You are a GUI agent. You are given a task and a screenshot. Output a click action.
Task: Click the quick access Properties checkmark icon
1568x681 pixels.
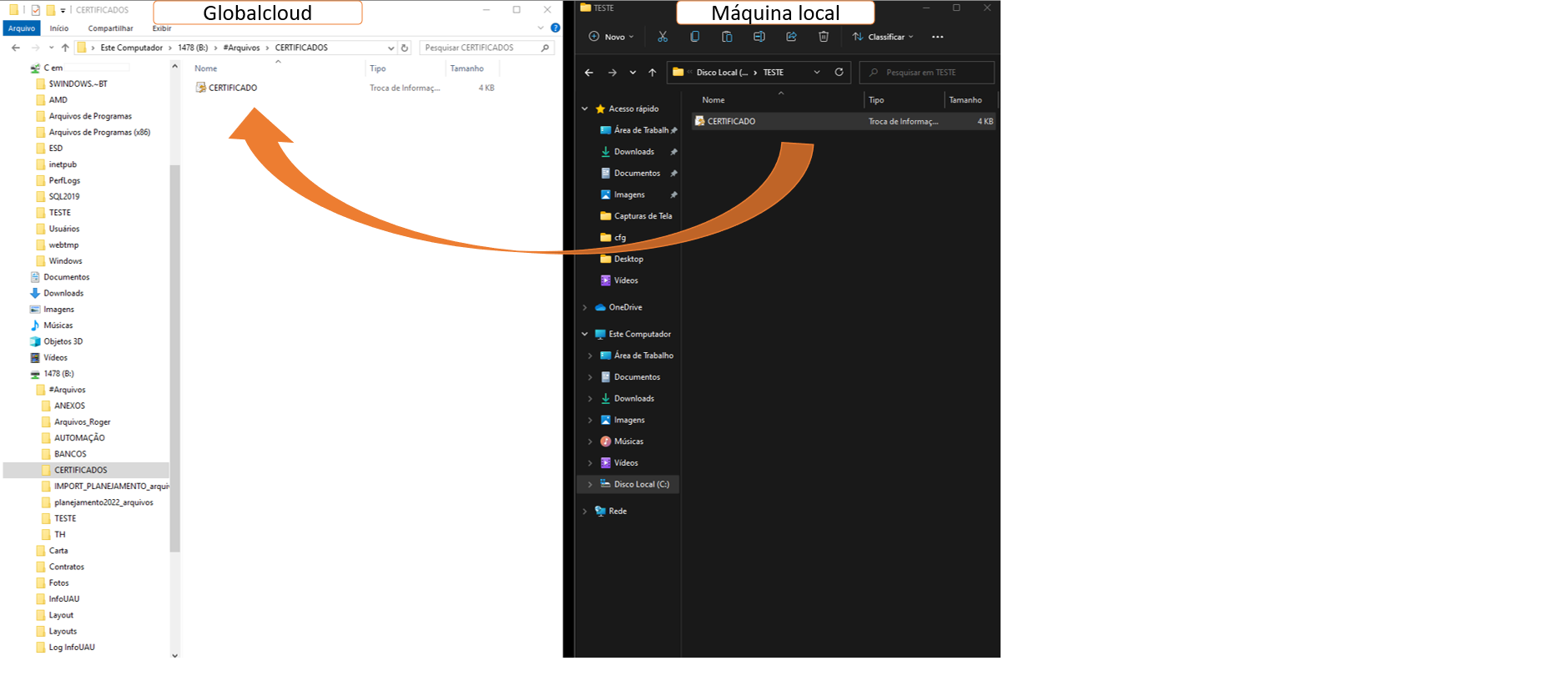coord(36,10)
